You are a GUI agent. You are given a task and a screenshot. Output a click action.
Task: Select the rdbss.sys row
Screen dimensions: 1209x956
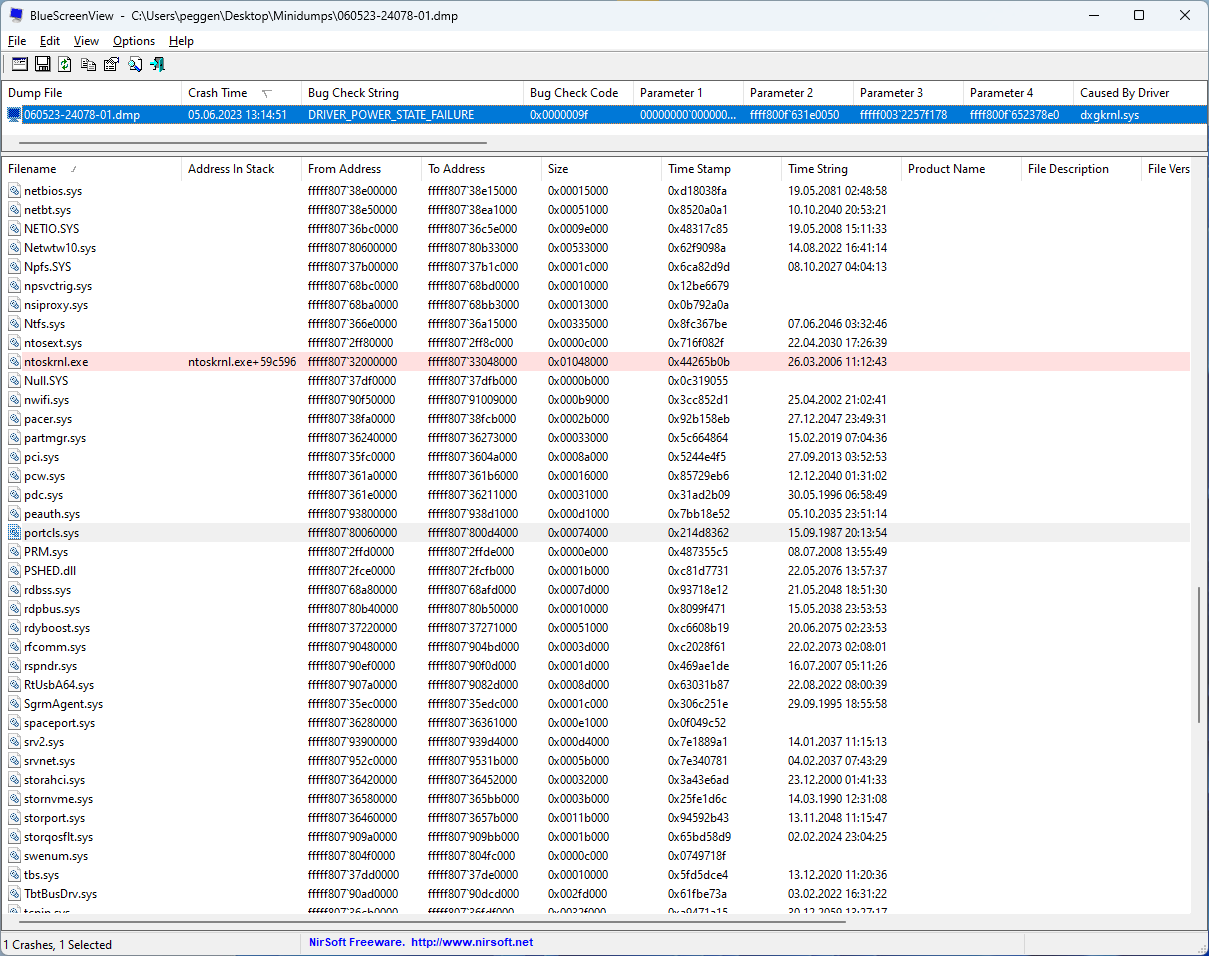point(597,590)
